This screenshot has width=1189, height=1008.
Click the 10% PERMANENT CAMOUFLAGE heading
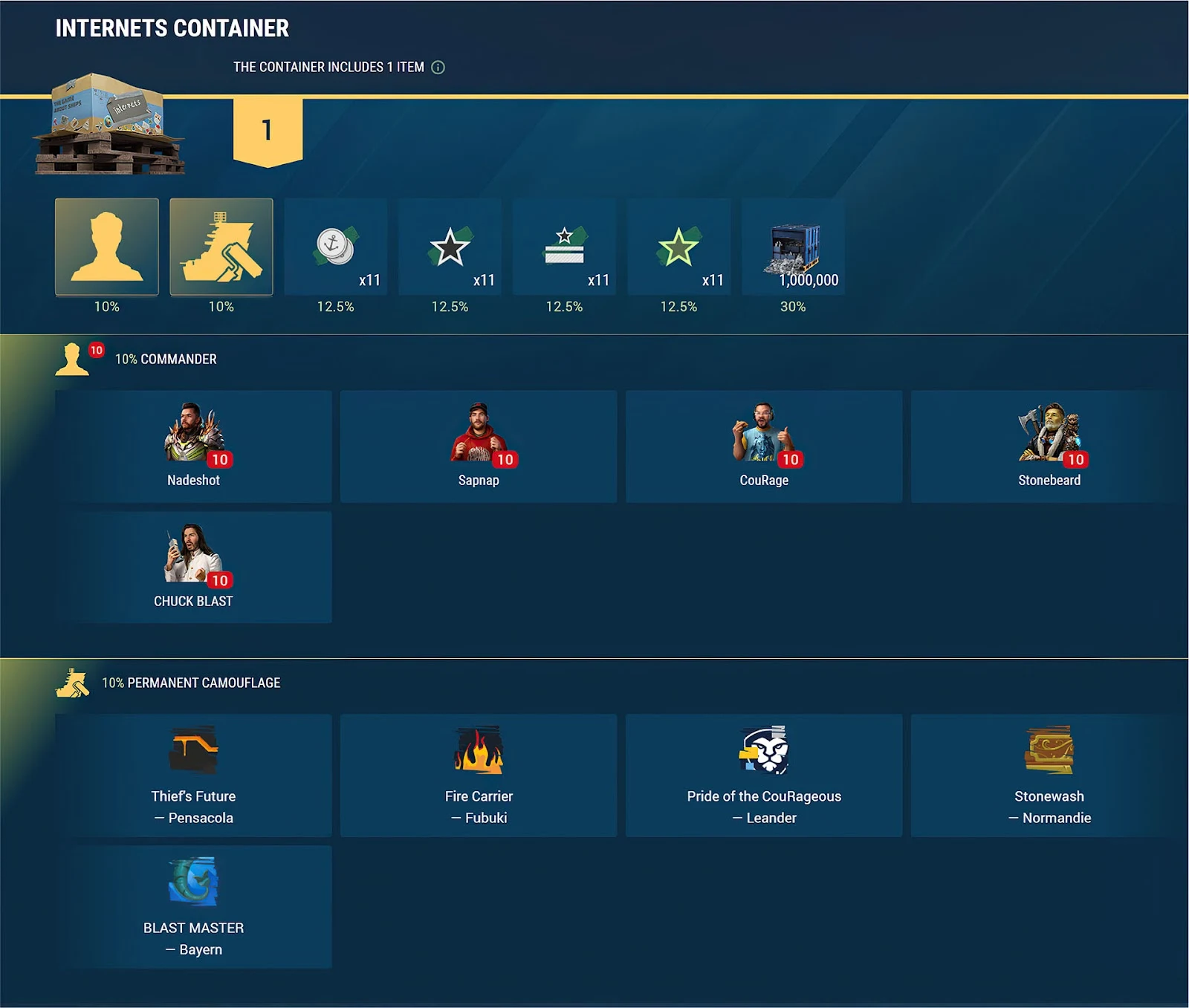click(x=191, y=683)
